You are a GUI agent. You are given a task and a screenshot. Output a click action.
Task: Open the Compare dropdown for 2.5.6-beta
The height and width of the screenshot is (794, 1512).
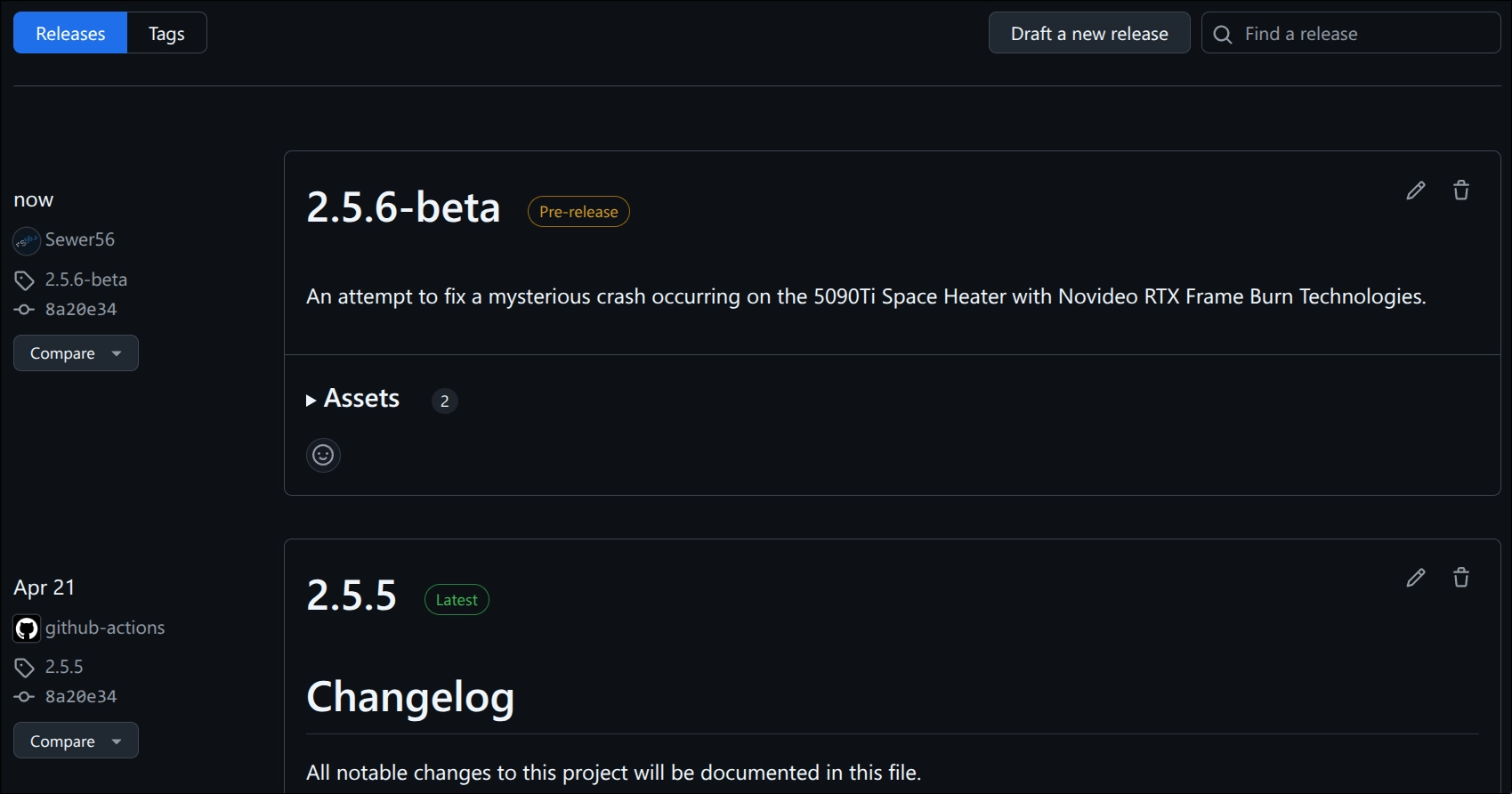(x=76, y=353)
